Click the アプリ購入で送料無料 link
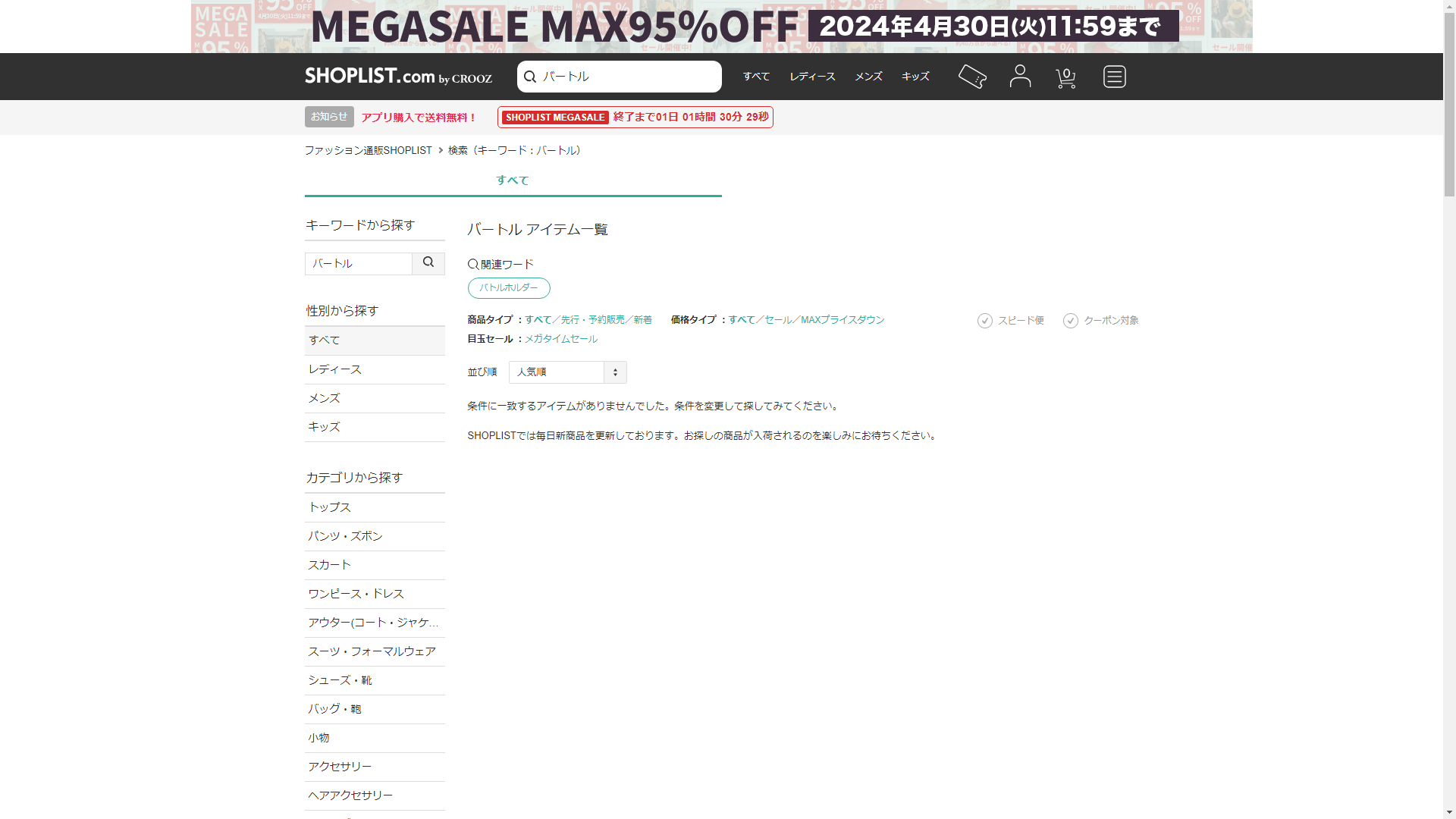This screenshot has width=1456, height=819. pyautogui.click(x=419, y=118)
